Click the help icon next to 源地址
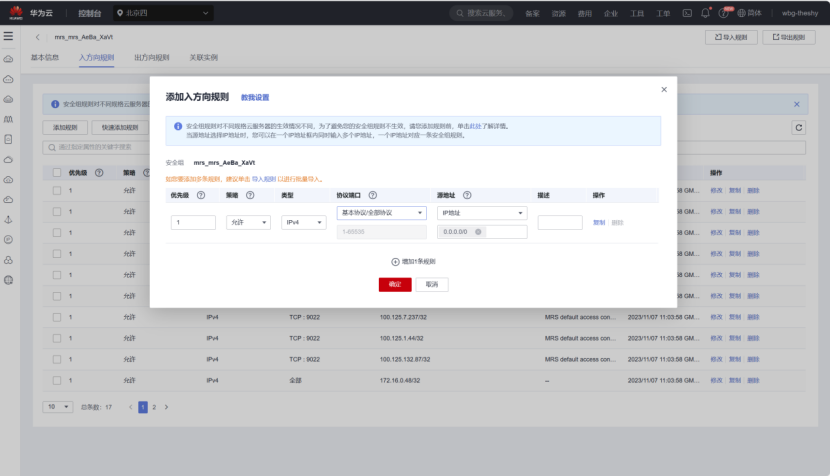Screen dimensions: 831x476 point(467,195)
